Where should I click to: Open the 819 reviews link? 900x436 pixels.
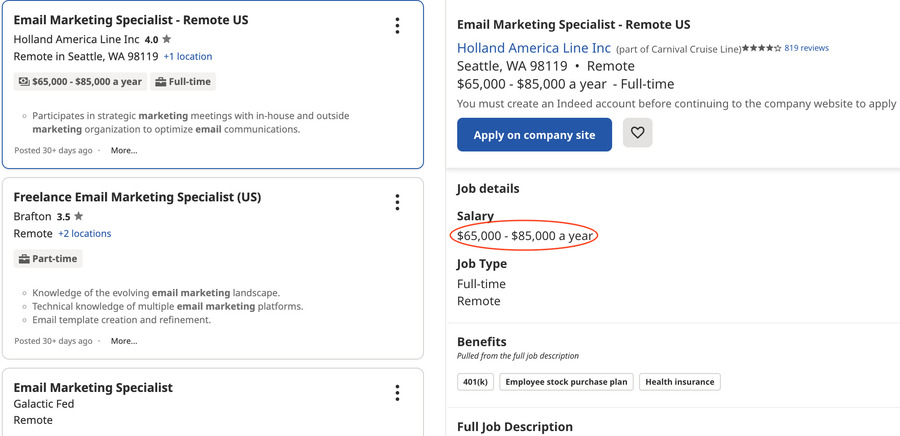[x=806, y=48]
